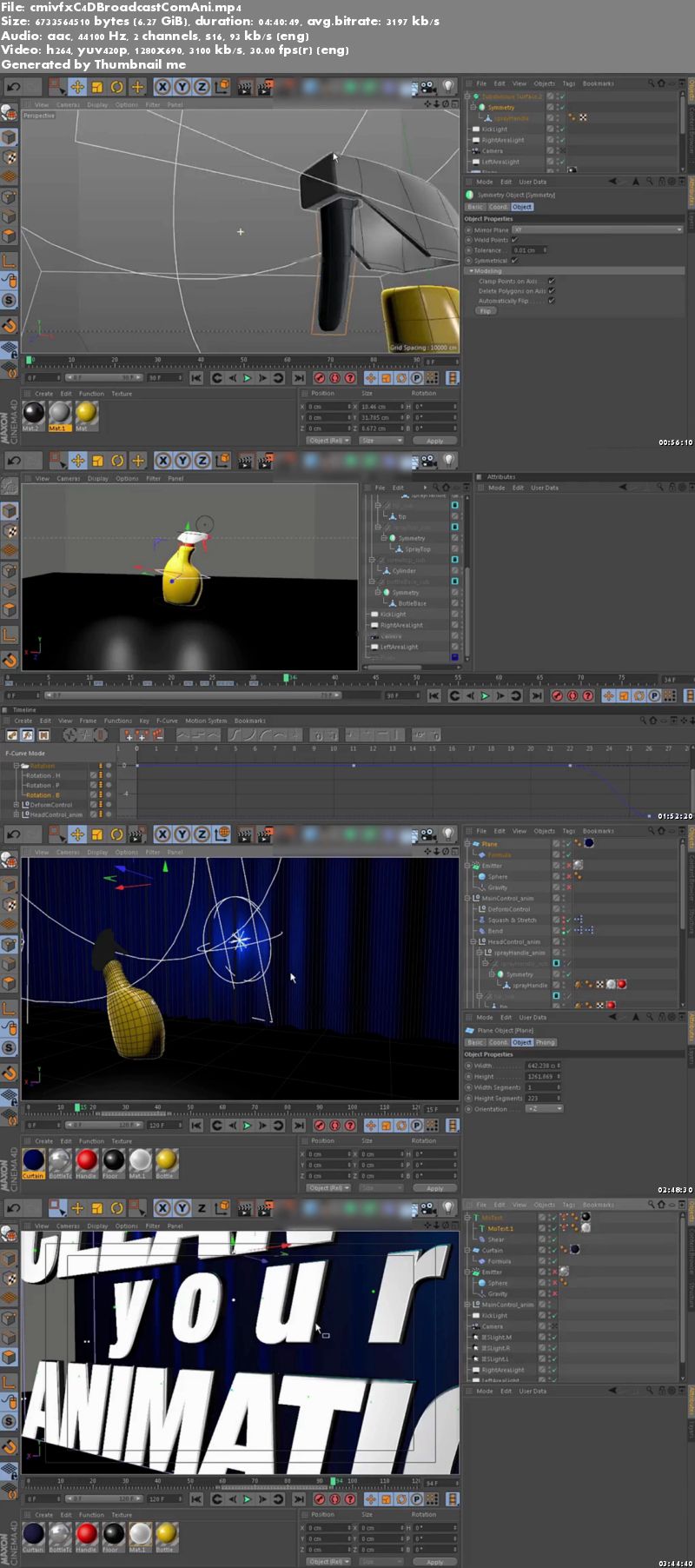Click the last filmstrip icon in 00:56:10 playback bar
695x1568 pixels.
[452, 378]
